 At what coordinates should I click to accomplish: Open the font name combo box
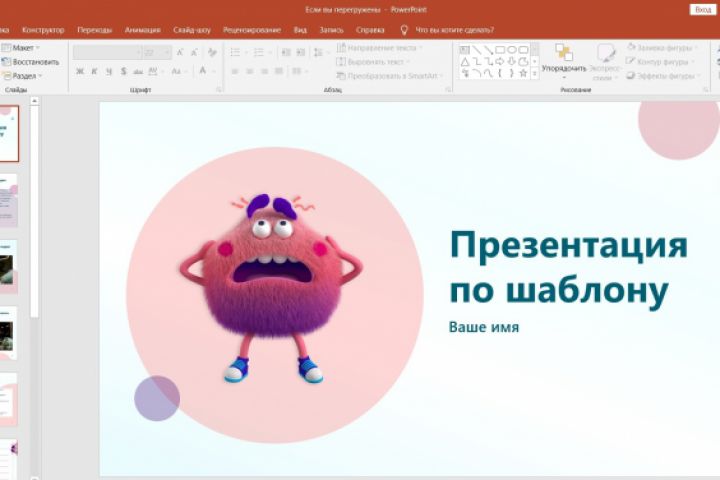pos(107,52)
